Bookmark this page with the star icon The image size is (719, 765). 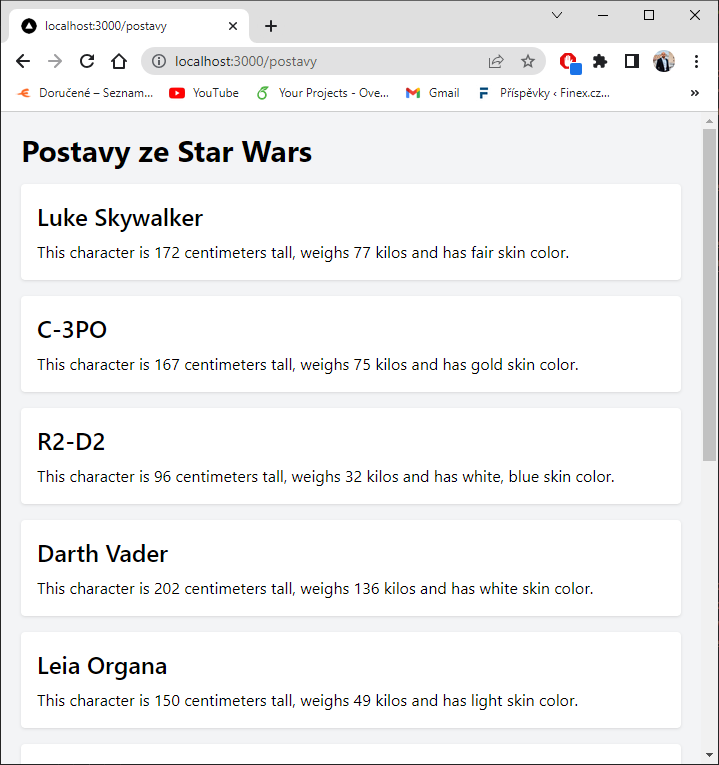(527, 61)
